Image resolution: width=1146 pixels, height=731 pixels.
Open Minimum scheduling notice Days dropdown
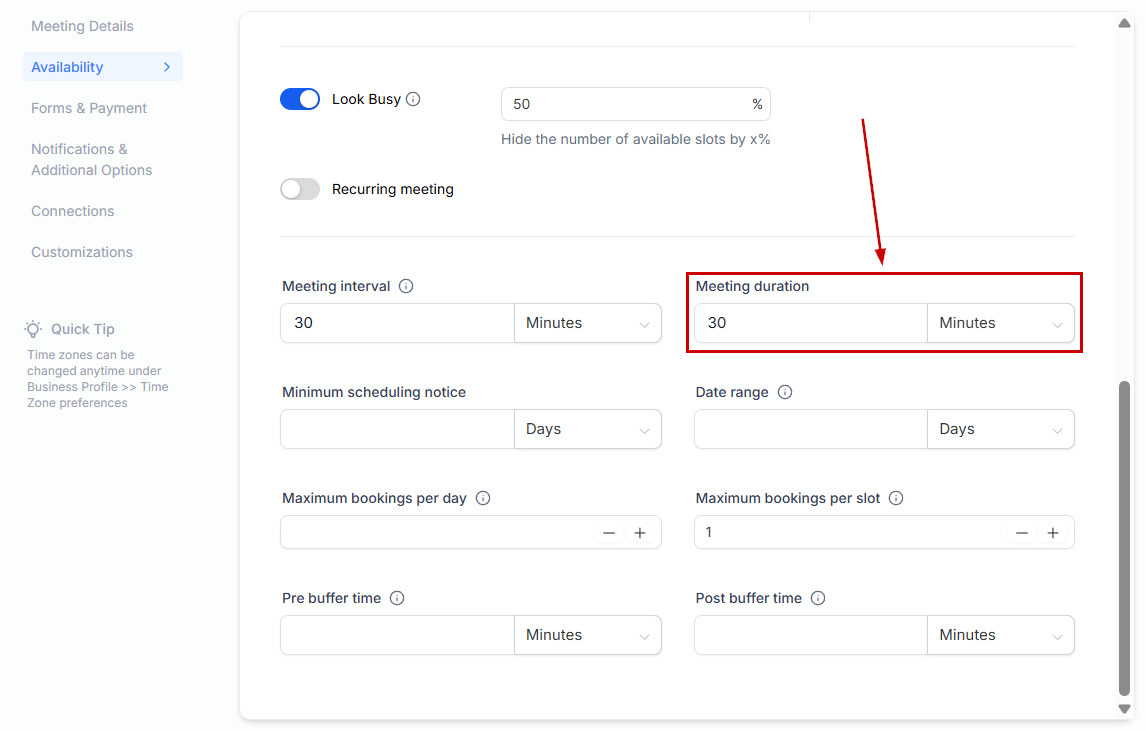click(587, 429)
